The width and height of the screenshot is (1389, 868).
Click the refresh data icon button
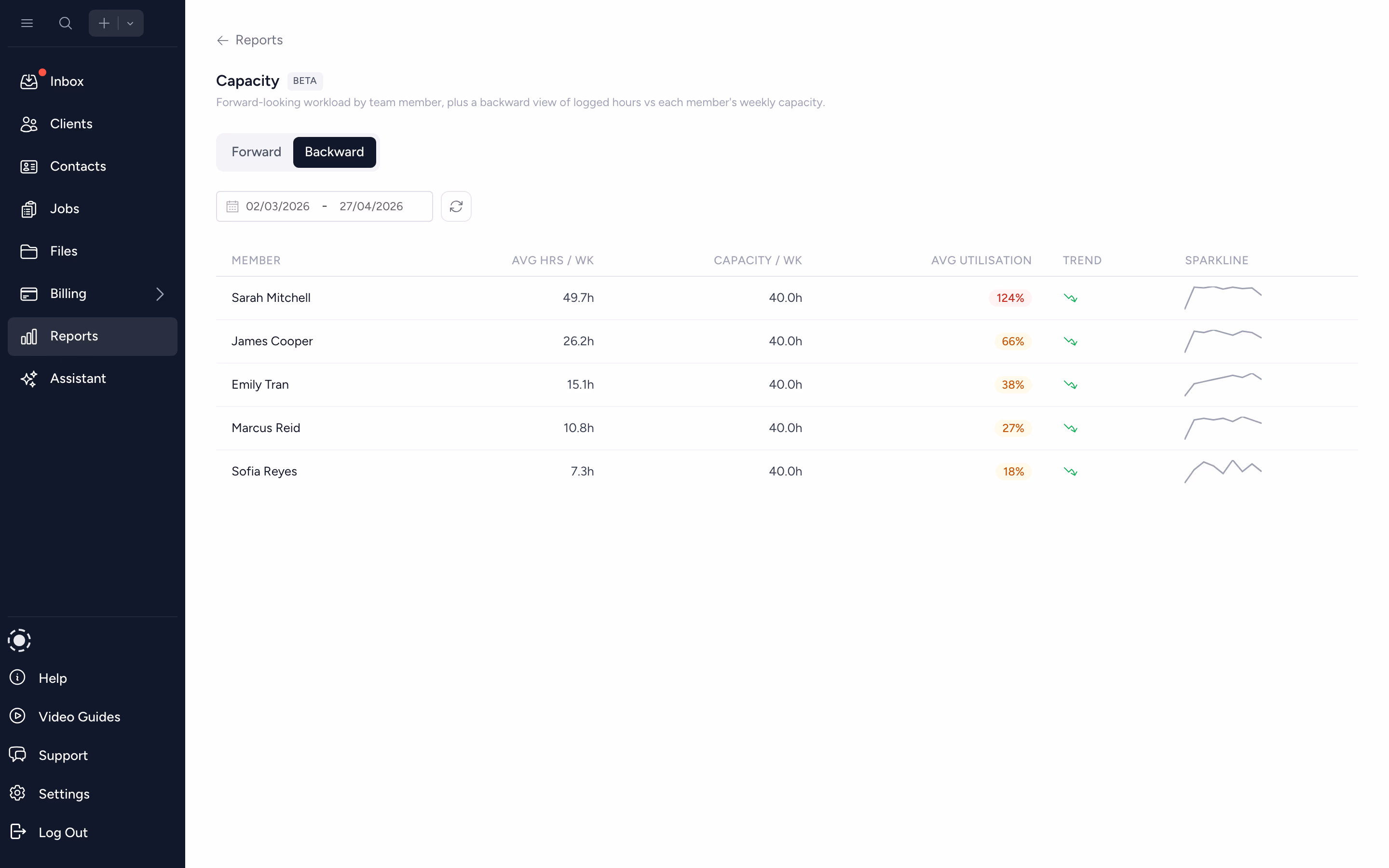[x=456, y=206]
